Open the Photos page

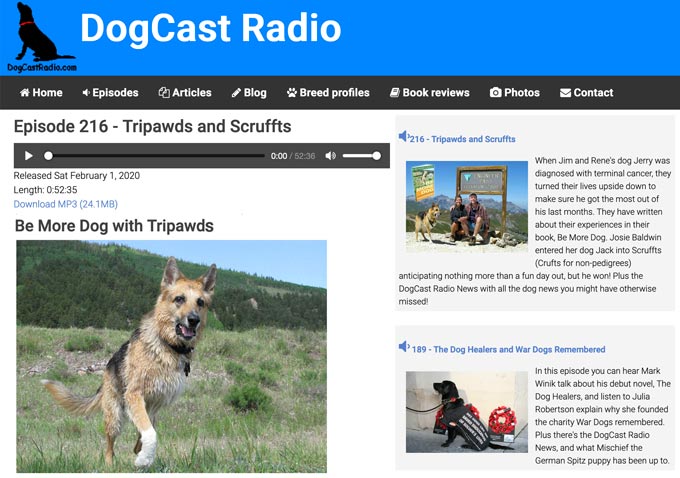(x=515, y=92)
